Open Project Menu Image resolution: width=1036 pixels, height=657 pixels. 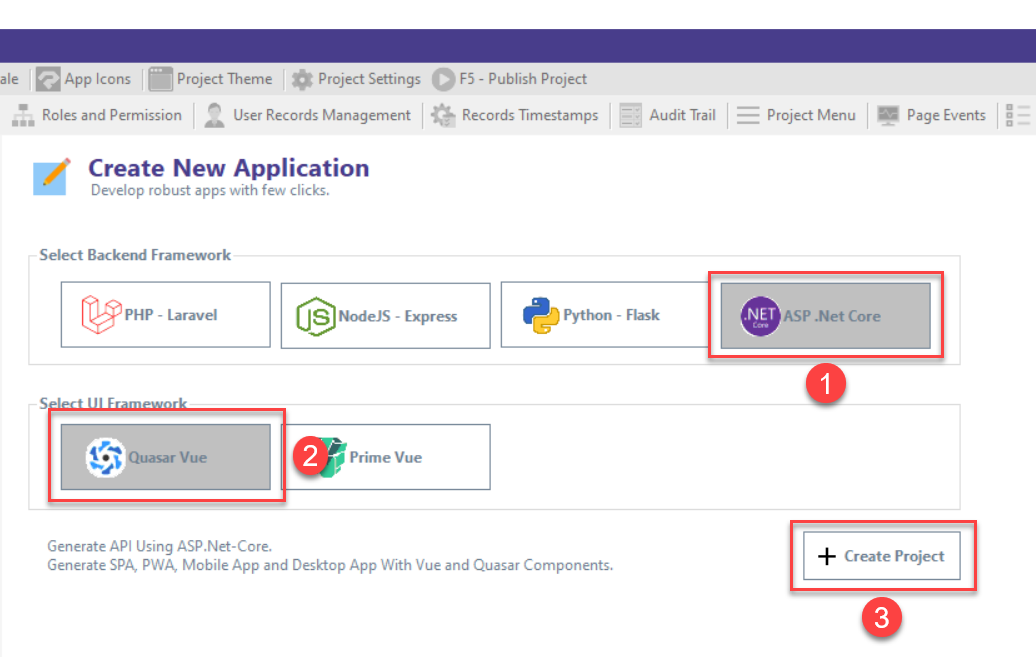[796, 115]
